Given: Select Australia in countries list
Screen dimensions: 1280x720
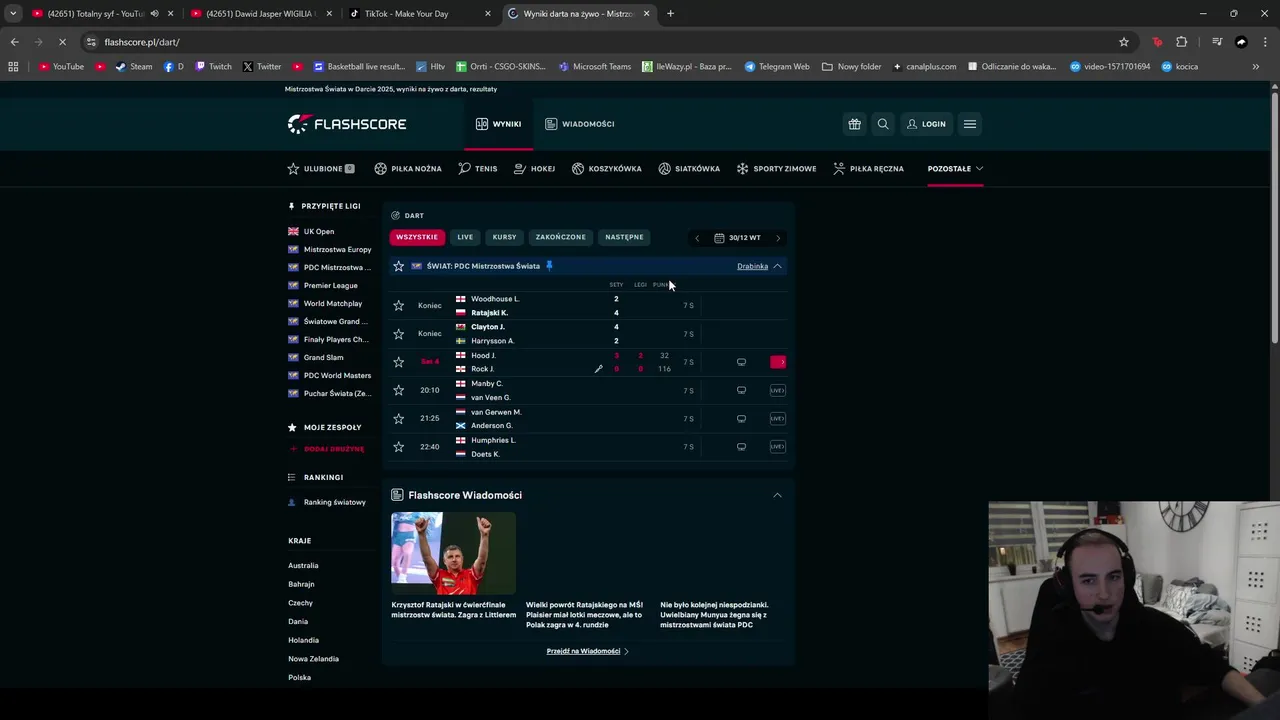Looking at the screenshot, I should [303, 566].
